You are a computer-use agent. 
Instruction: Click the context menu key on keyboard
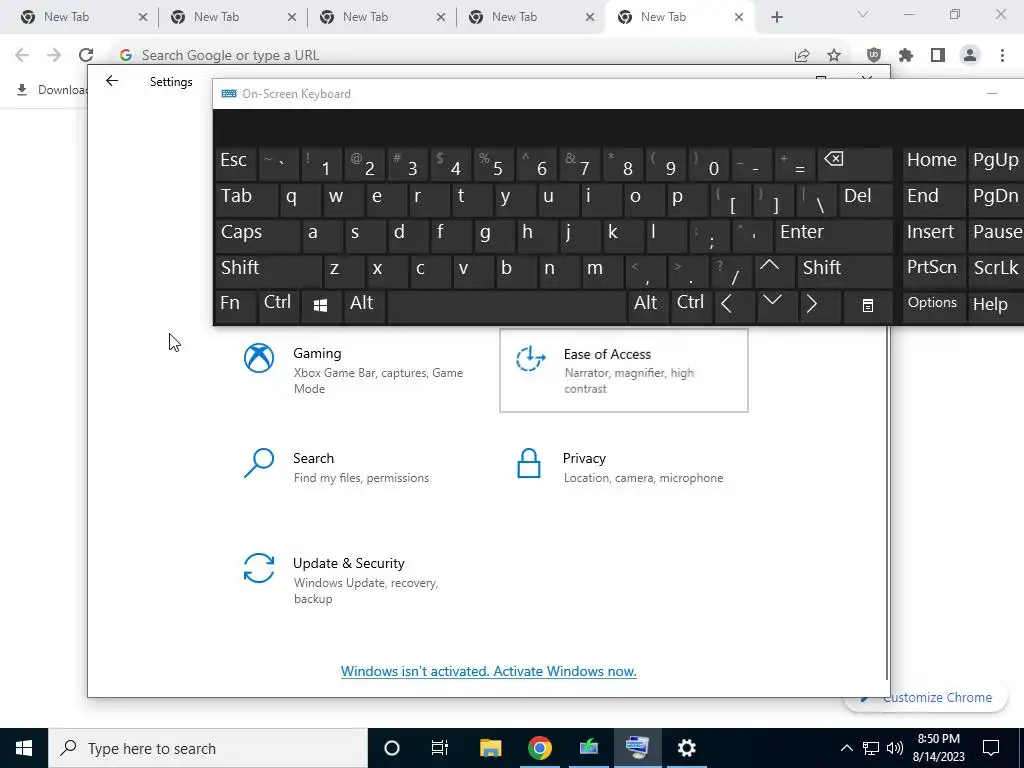tap(867, 306)
